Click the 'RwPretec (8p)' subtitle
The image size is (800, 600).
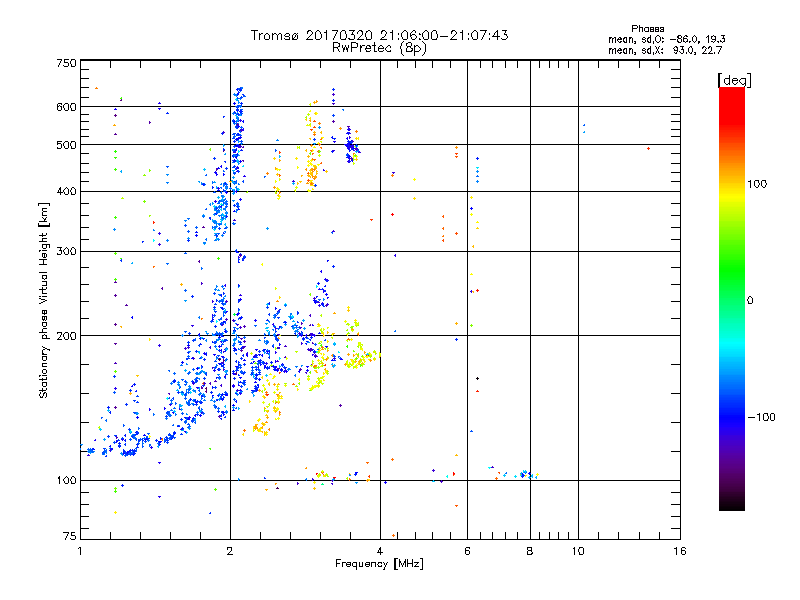(379, 48)
